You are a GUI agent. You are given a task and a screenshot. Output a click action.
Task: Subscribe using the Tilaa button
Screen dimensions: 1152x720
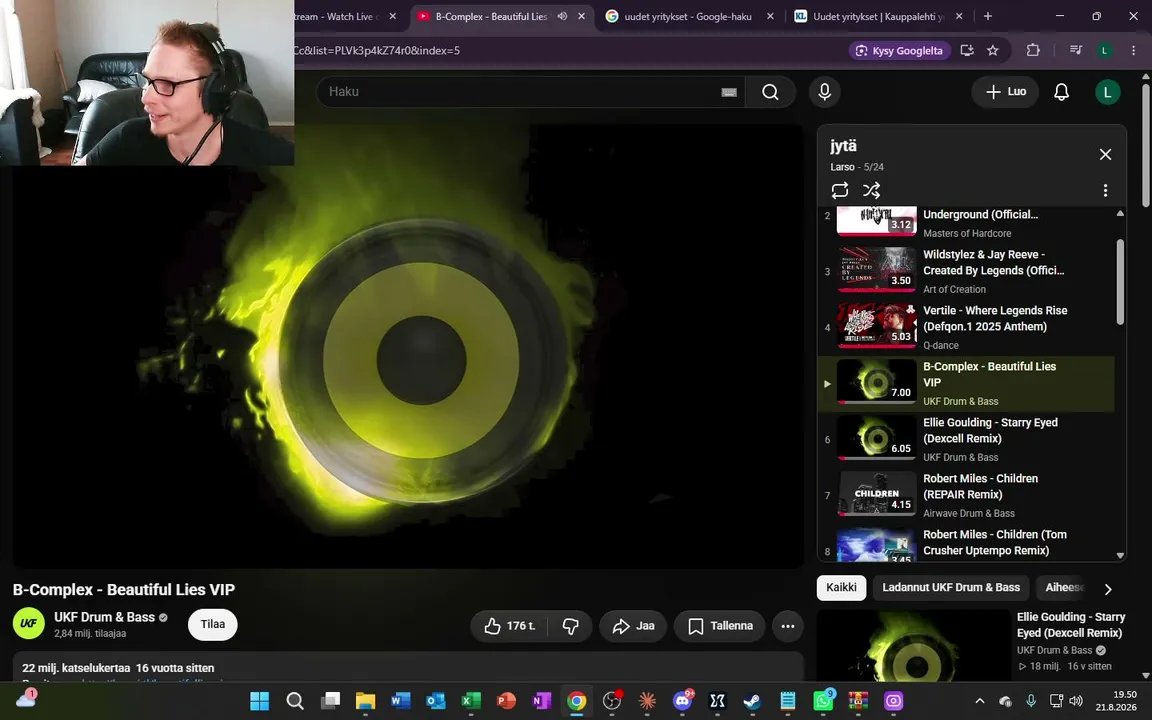point(212,624)
